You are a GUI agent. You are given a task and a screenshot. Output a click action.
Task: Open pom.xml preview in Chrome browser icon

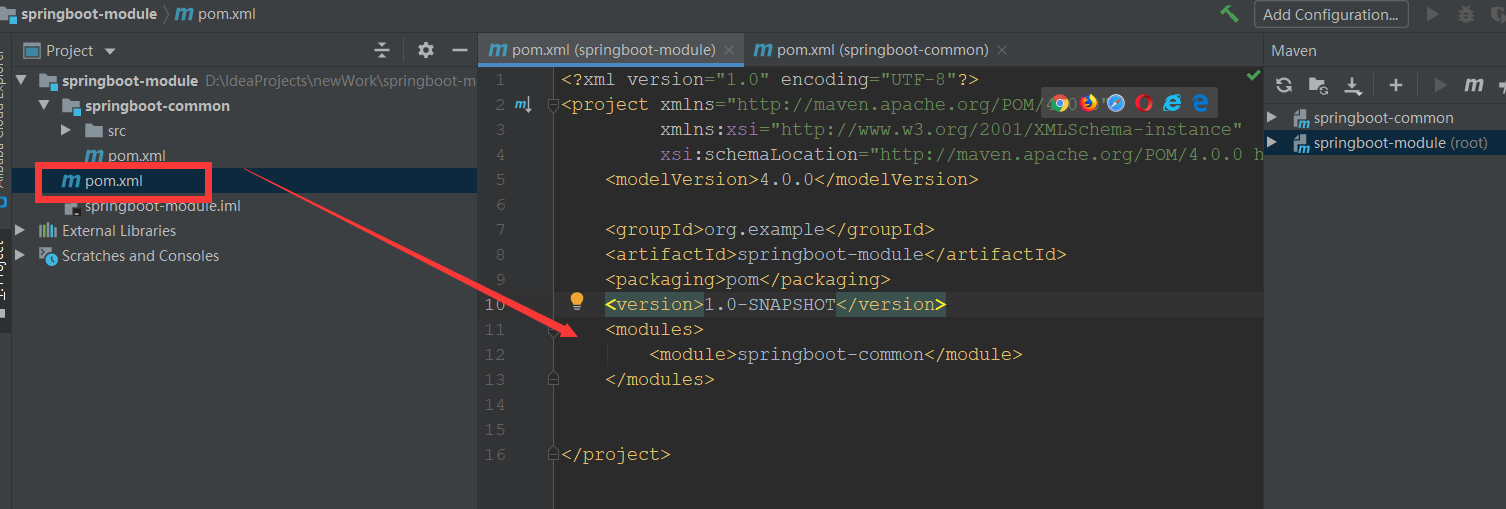1060,102
